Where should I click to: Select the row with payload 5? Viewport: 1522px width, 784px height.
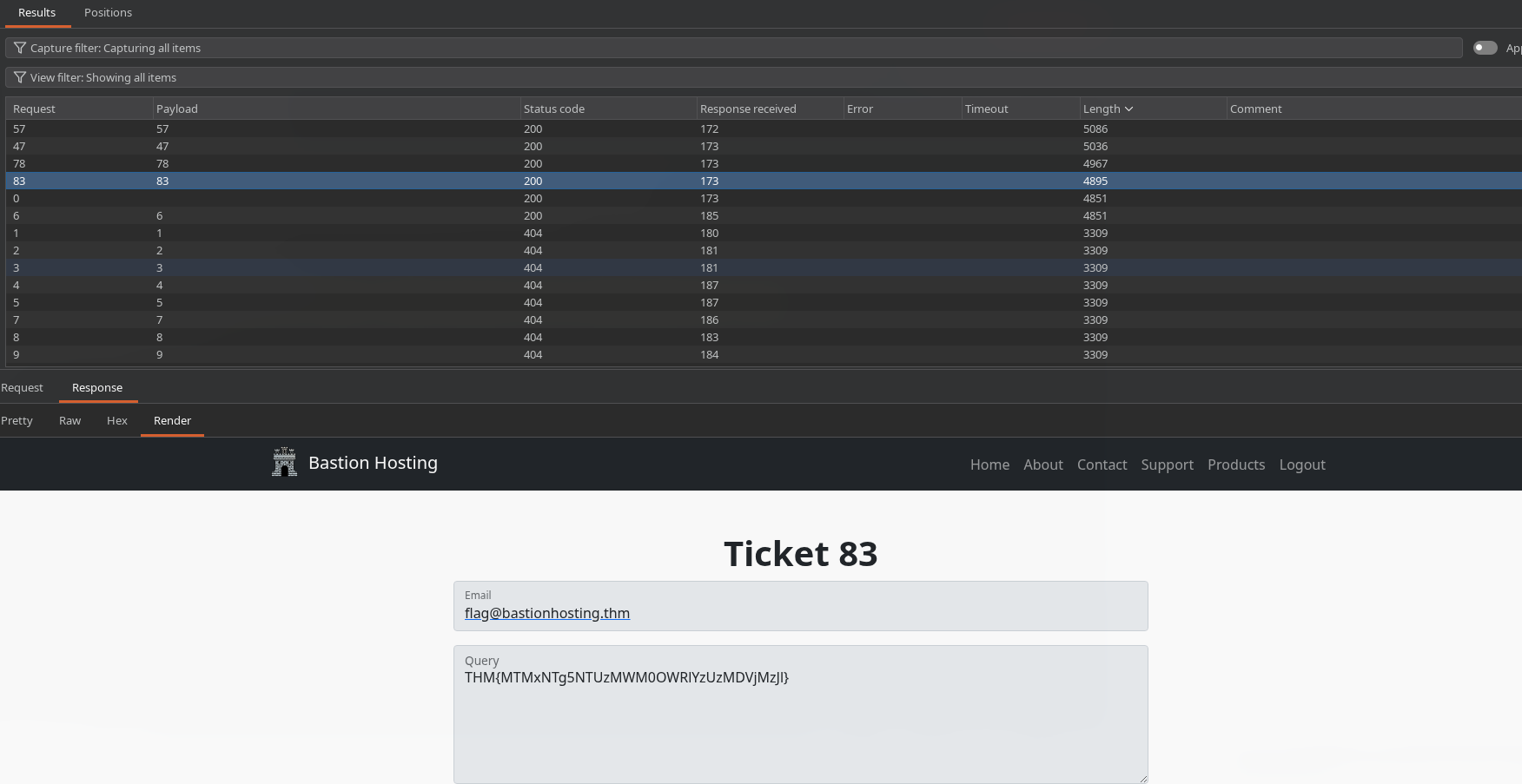tap(764, 302)
